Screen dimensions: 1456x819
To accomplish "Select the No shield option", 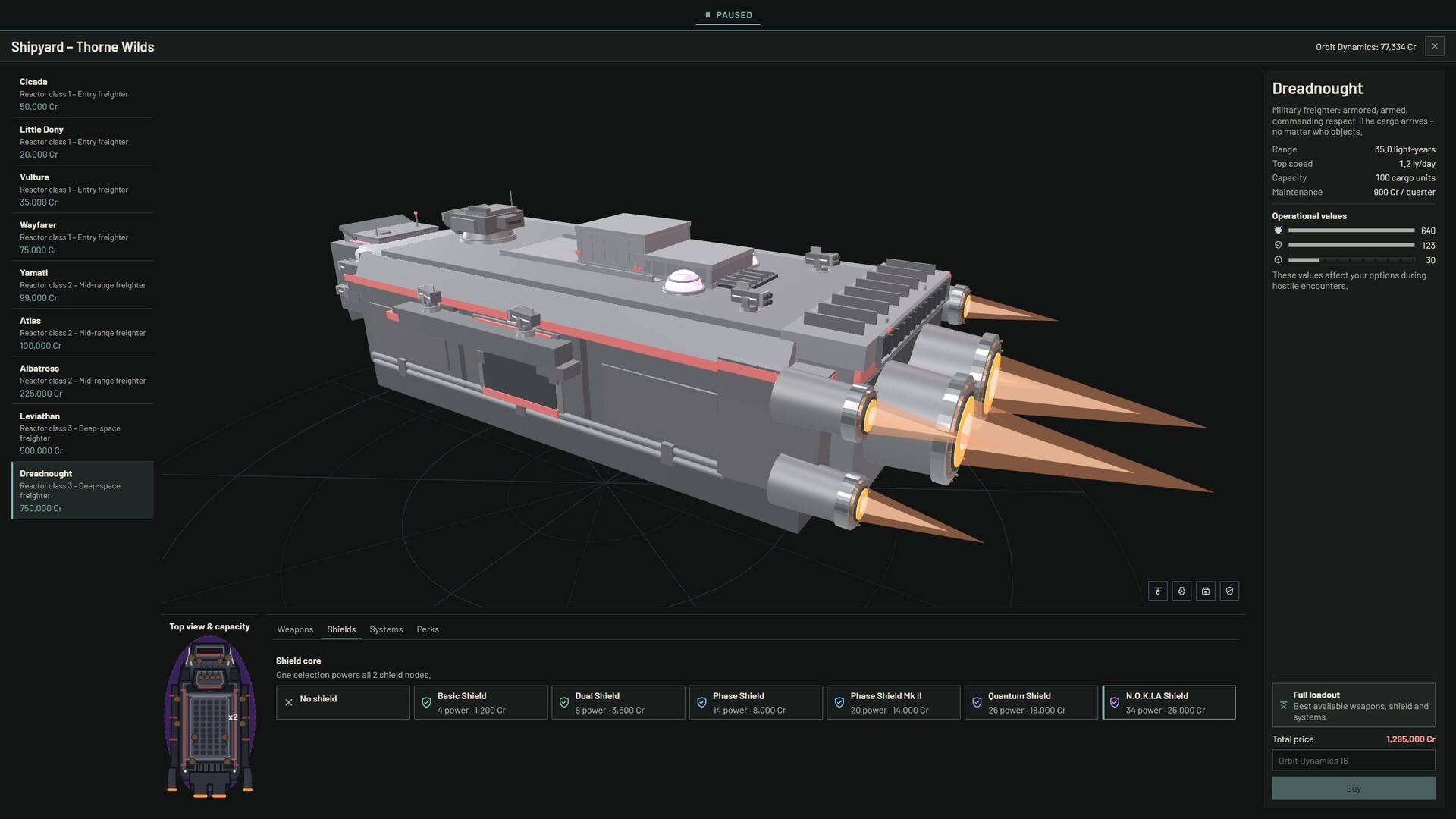I will 343,702.
